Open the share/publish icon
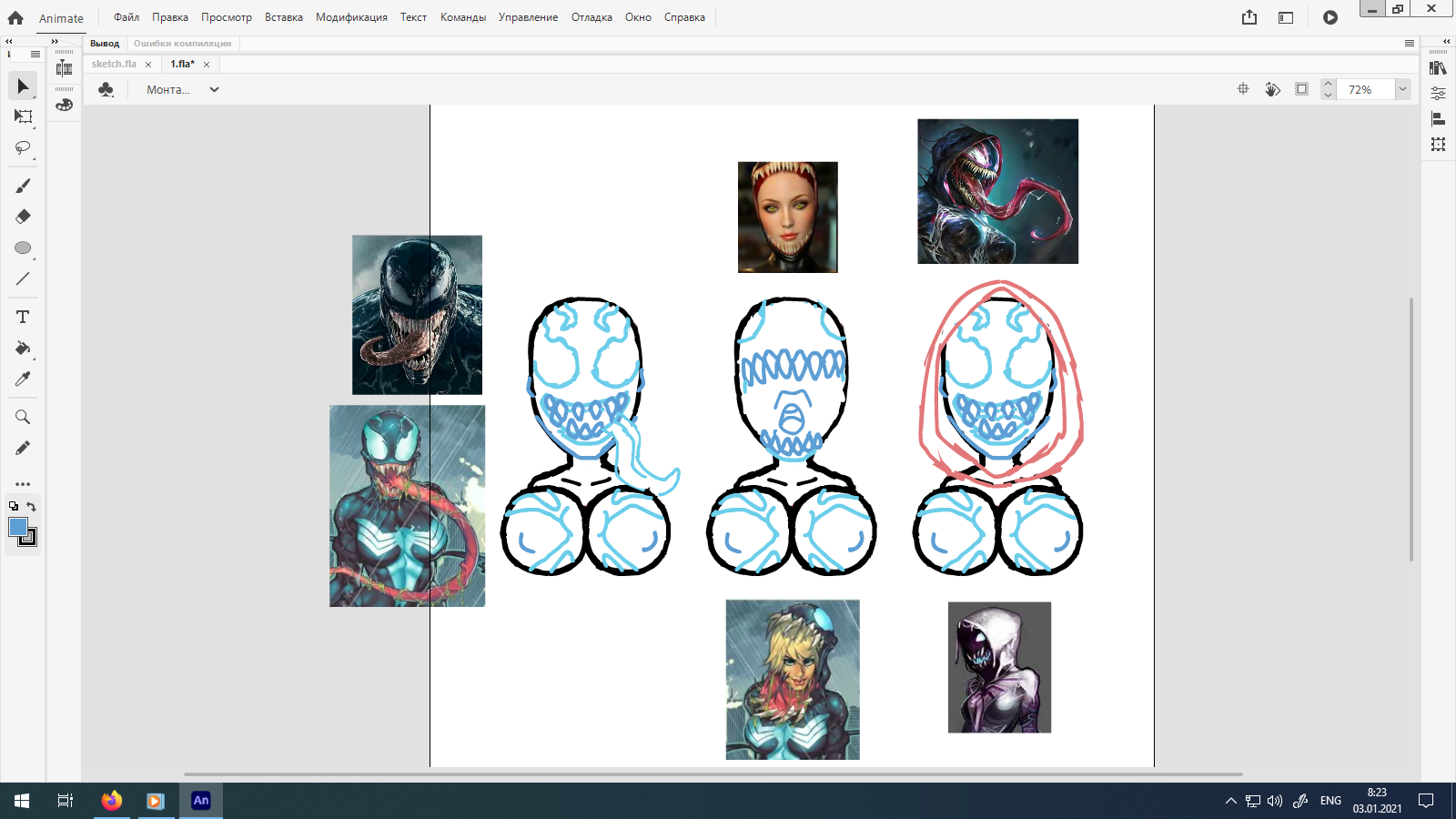 pyautogui.click(x=1249, y=17)
